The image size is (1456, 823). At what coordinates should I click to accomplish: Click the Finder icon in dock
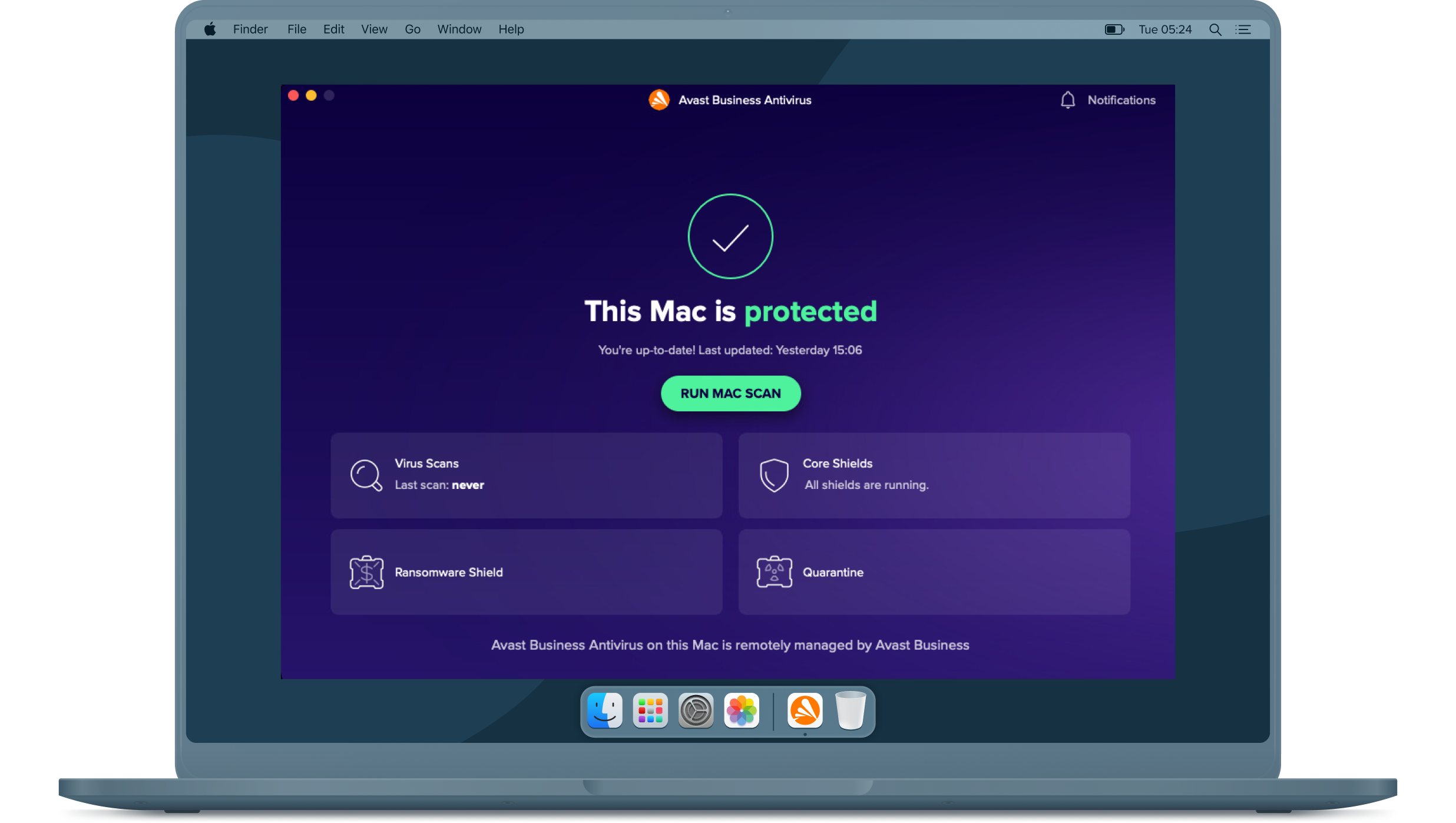click(x=604, y=710)
